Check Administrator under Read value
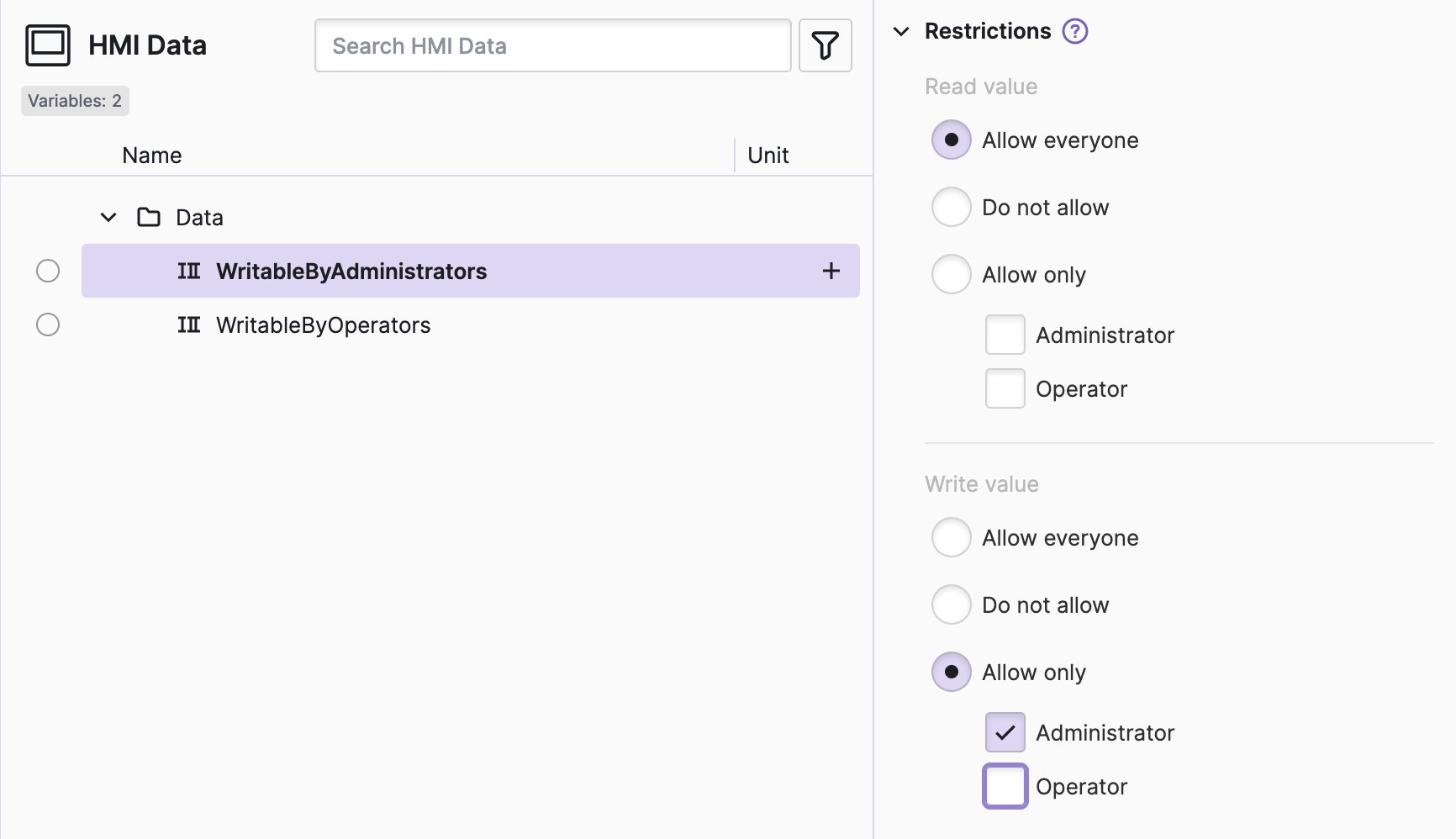 coord(1005,335)
